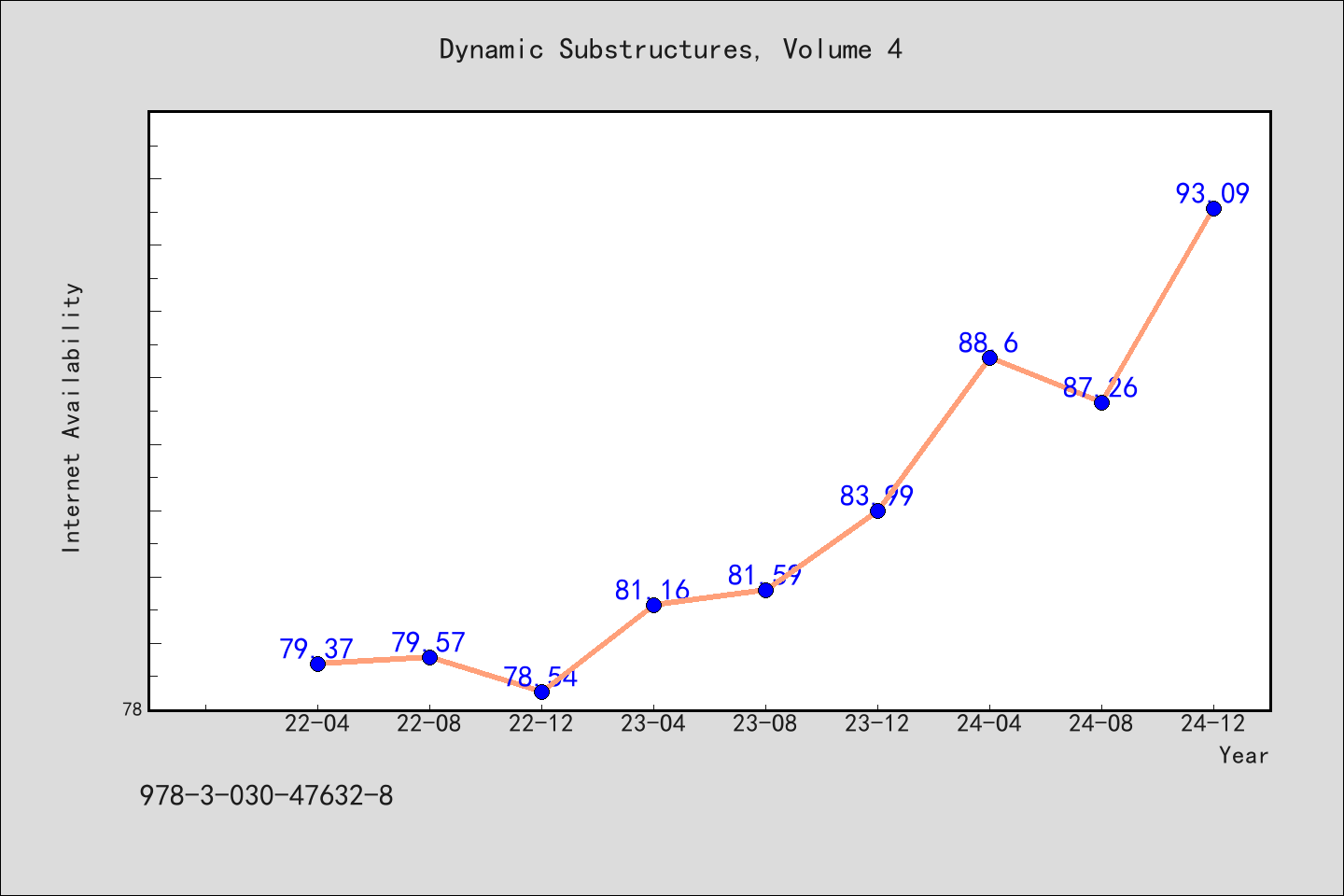Click the data point labeled 87.26
1344x896 pixels.
tap(1101, 402)
